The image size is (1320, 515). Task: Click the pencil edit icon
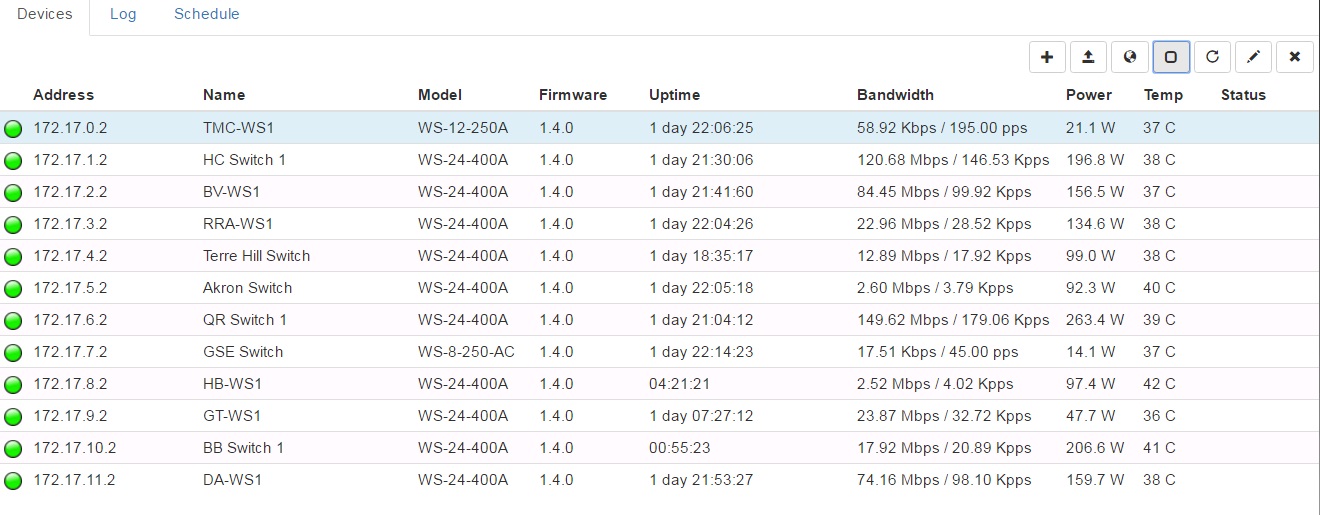(x=1253, y=57)
